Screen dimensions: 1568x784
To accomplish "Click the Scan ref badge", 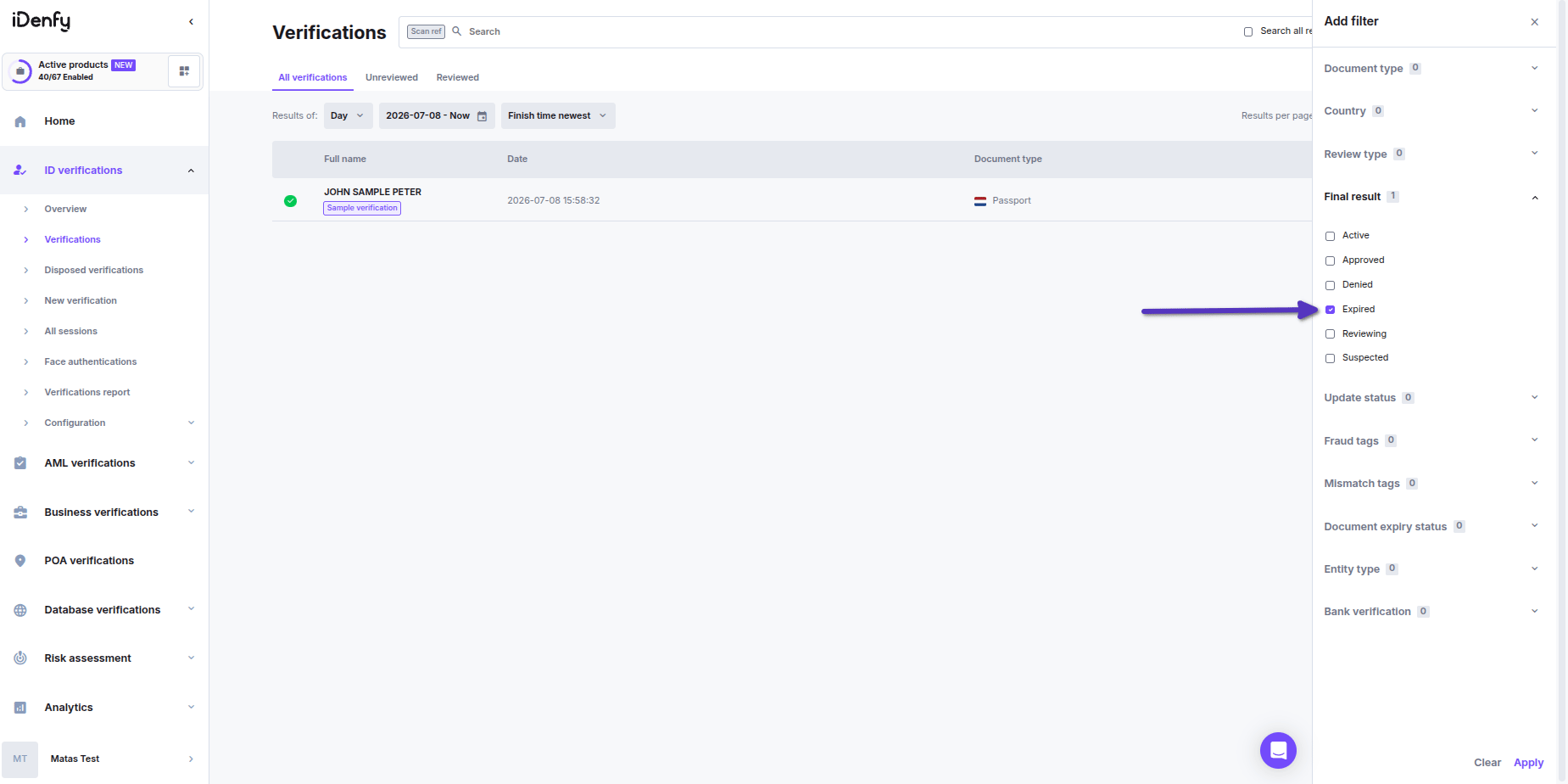I will (426, 31).
